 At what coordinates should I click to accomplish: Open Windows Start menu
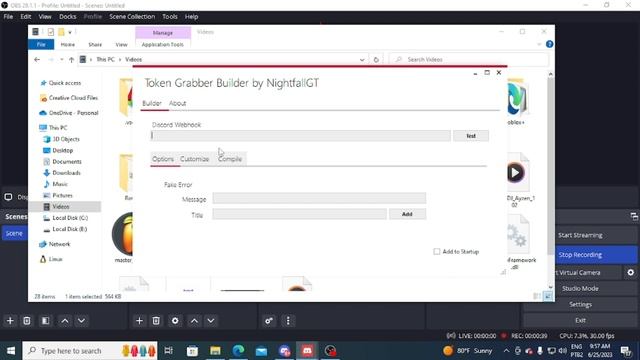point(11,351)
